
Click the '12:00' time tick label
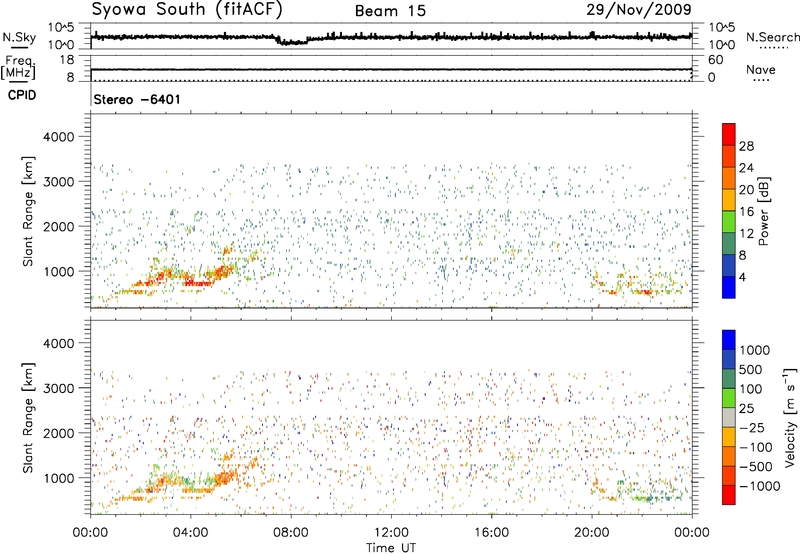tap(391, 533)
